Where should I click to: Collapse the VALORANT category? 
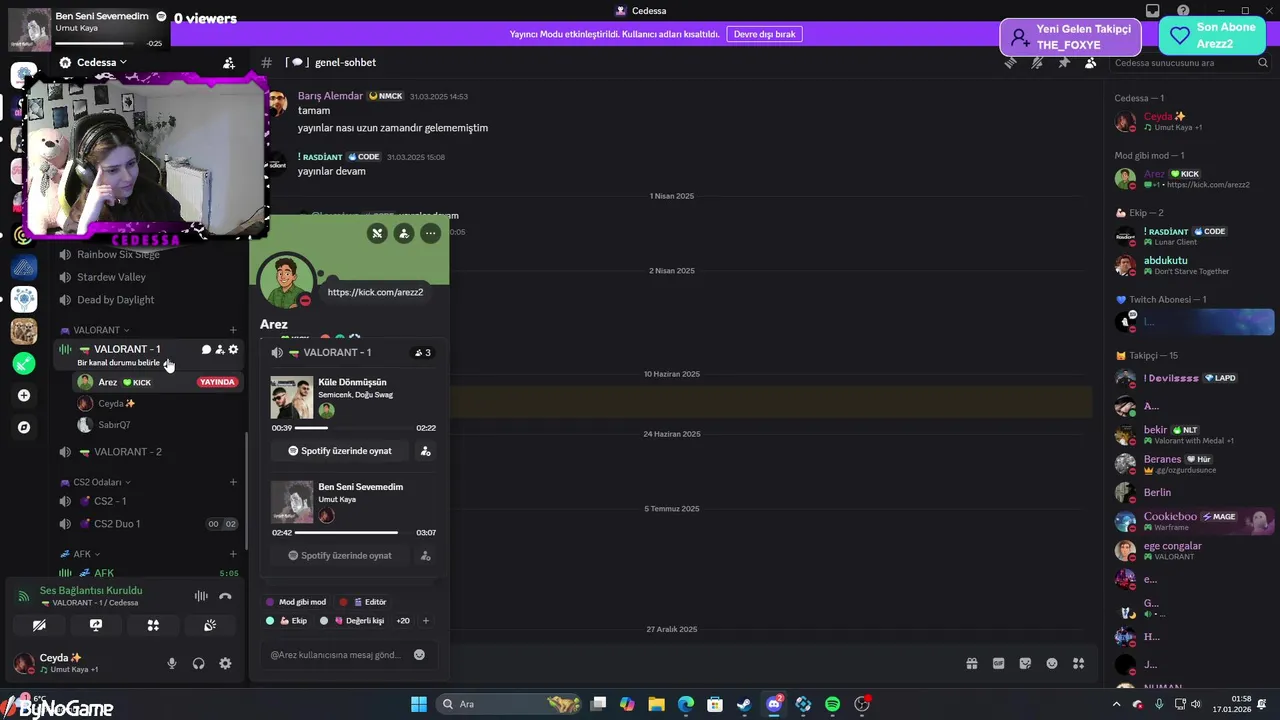click(94, 330)
